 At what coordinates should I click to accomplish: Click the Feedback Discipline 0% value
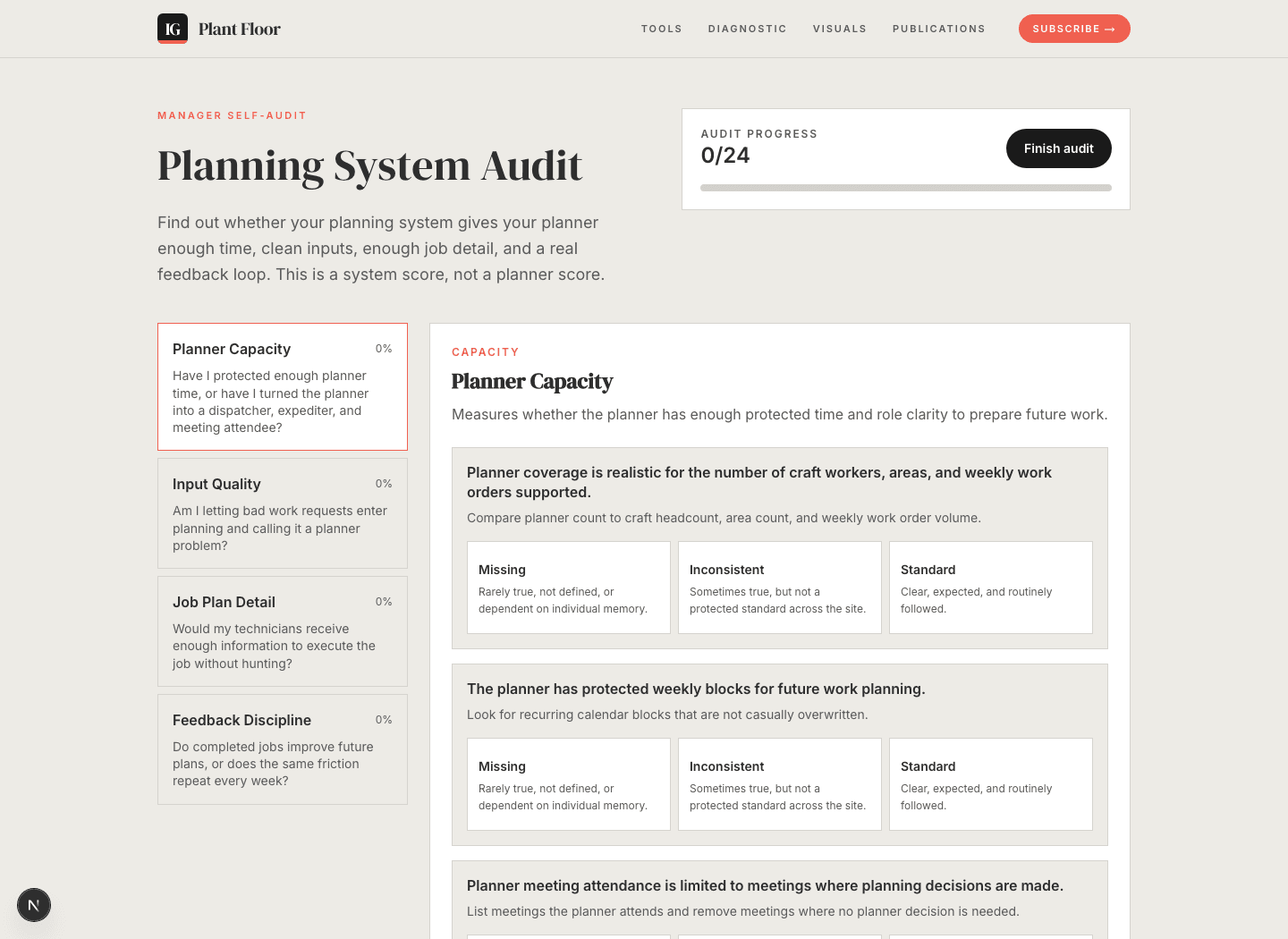click(384, 720)
